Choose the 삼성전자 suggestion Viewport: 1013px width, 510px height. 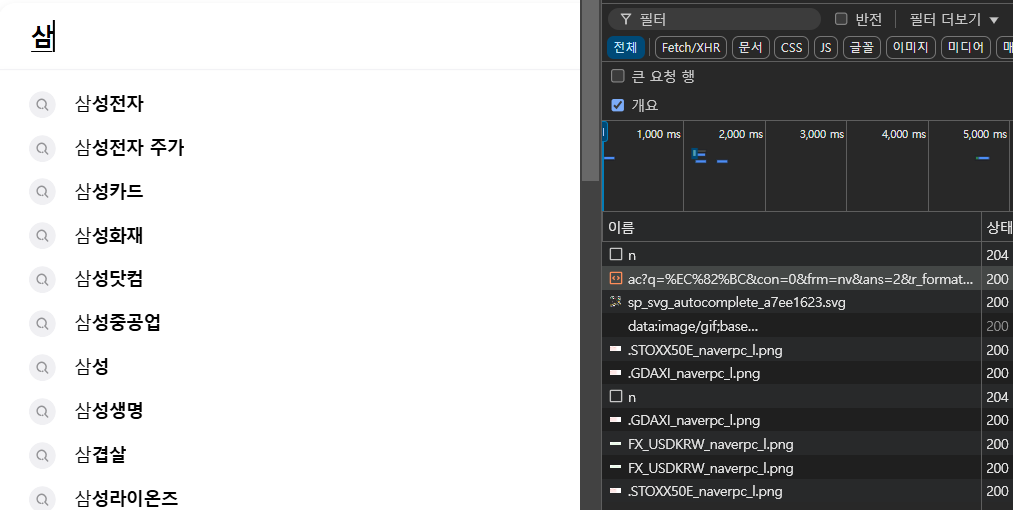coord(109,104)
